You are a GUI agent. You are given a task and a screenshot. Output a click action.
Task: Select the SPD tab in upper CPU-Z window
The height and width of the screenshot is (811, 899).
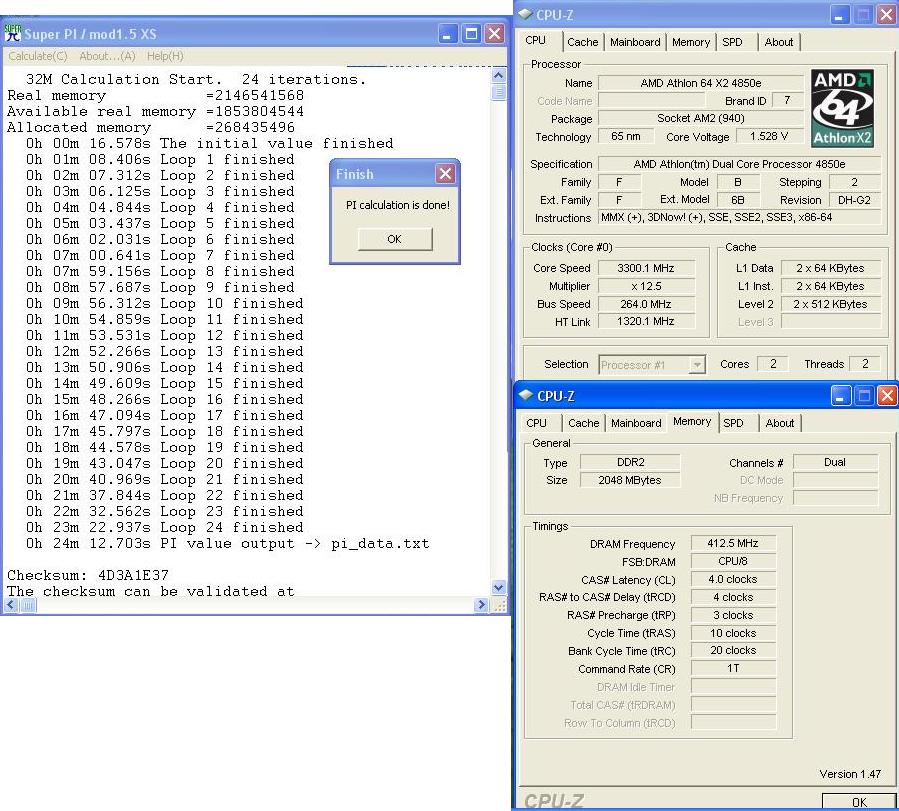point(732,42)
